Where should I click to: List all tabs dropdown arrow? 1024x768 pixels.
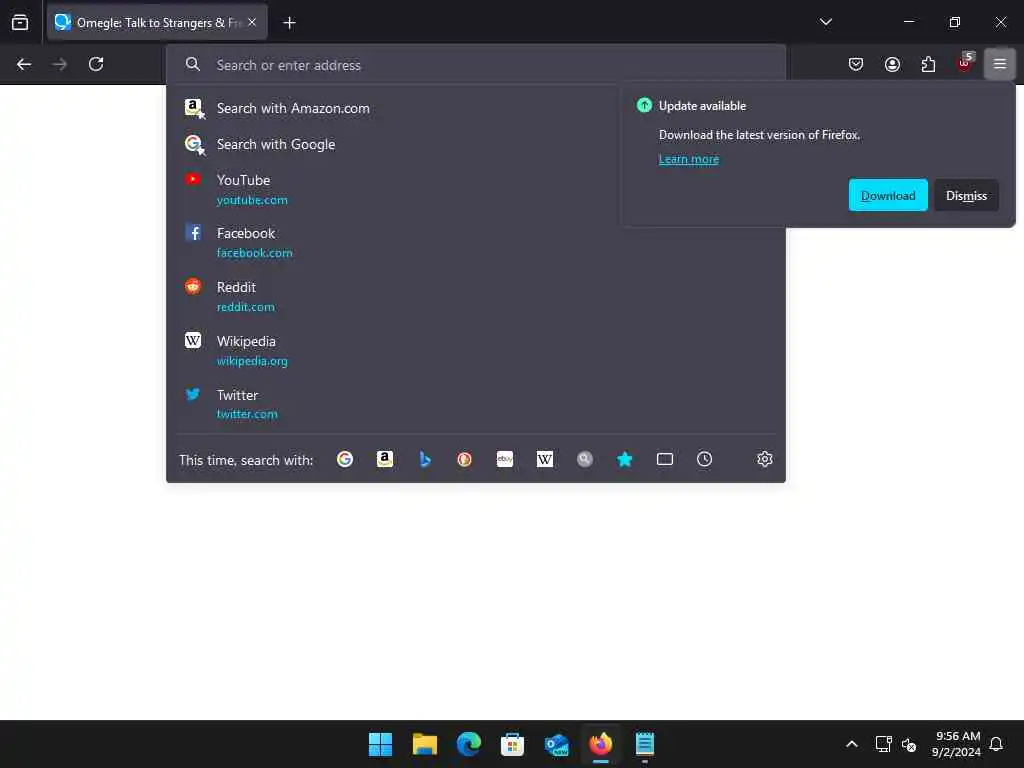[x=825, y=22]
